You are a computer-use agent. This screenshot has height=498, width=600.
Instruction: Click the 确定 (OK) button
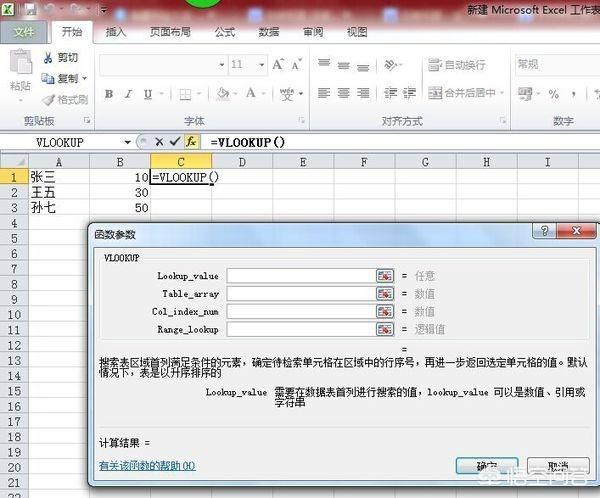click(x=486, y=466)
